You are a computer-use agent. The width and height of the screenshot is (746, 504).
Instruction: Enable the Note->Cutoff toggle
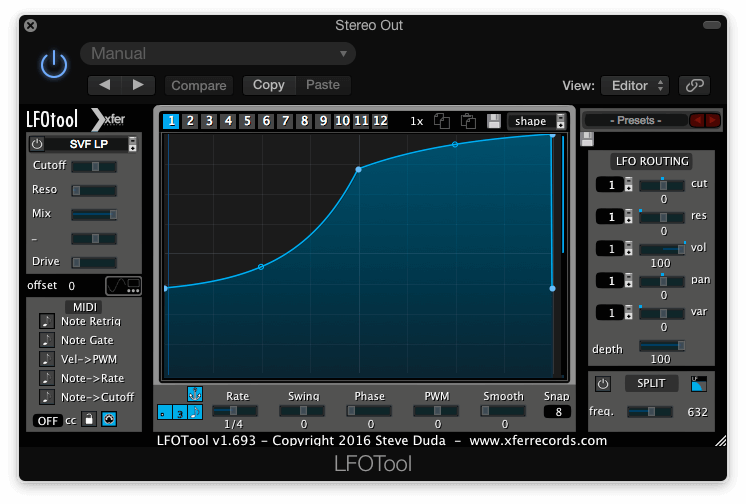(47, 397)
